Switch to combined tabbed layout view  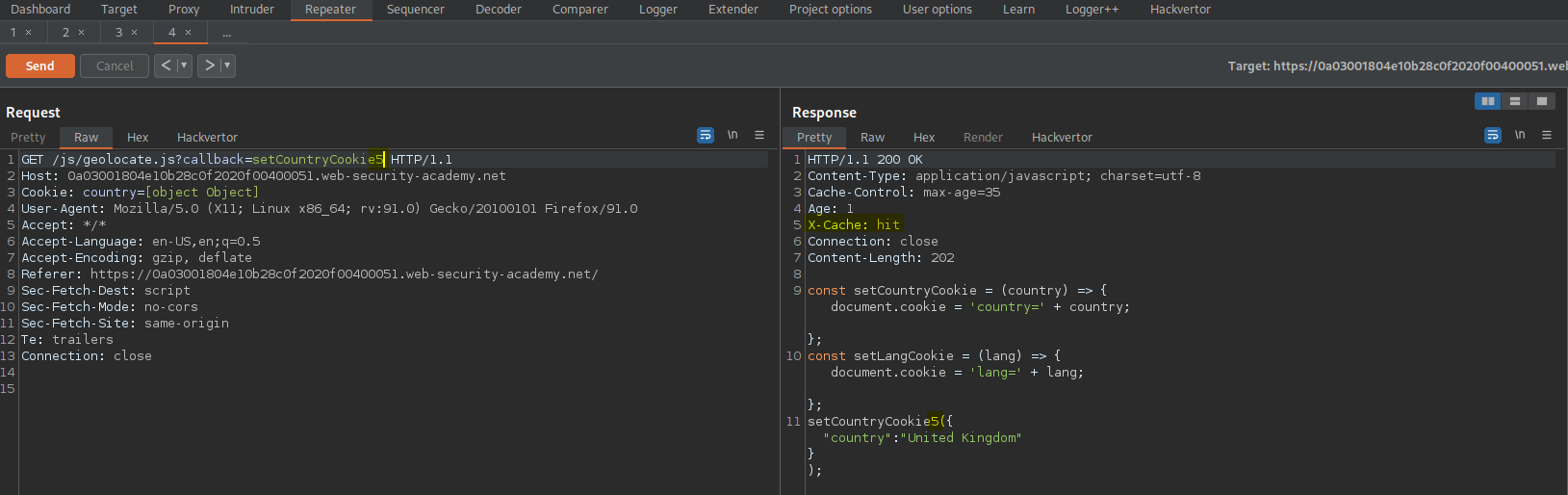coord(1541,101)
